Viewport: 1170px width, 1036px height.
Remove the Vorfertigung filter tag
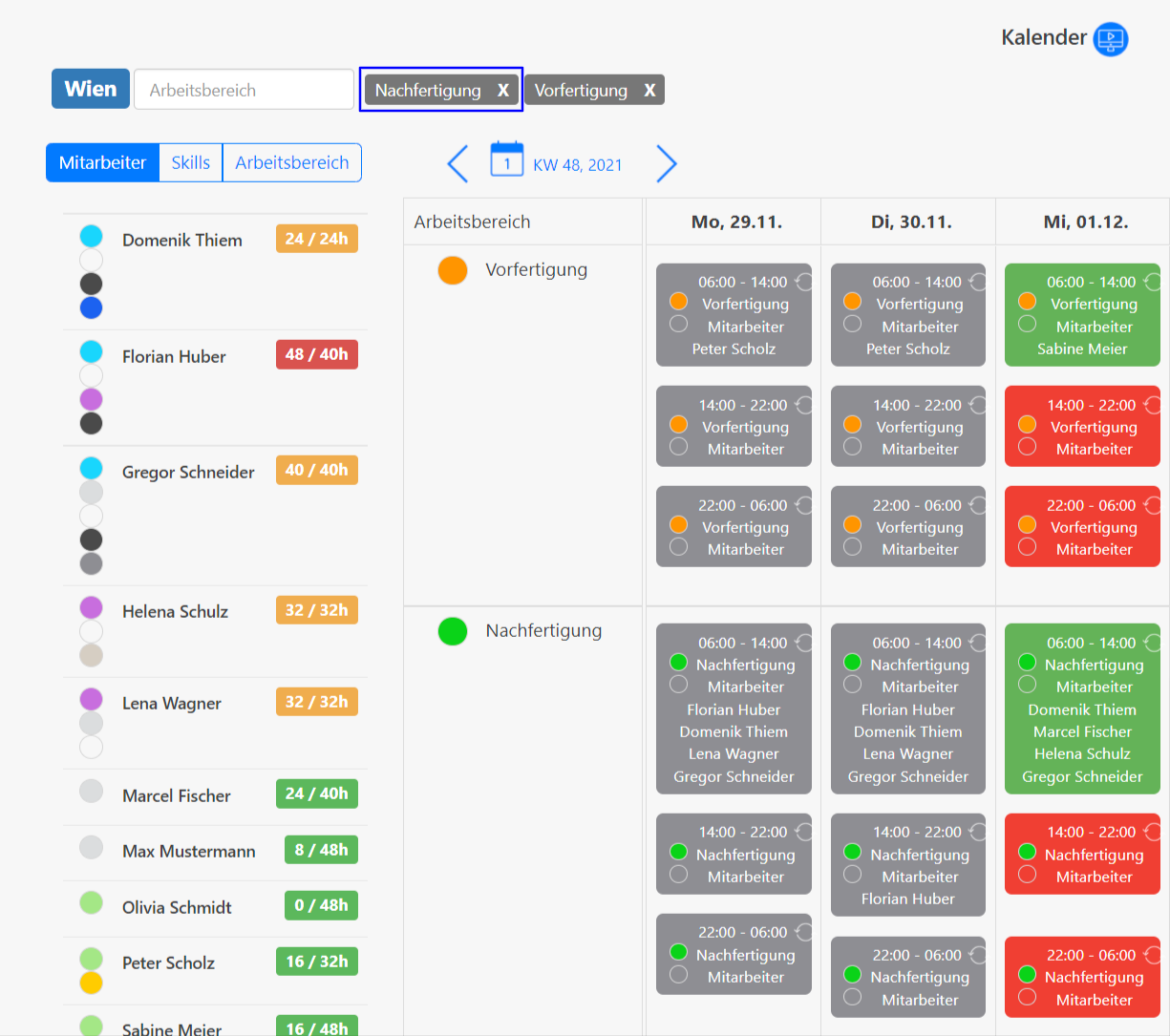click(x=649, y=91)
